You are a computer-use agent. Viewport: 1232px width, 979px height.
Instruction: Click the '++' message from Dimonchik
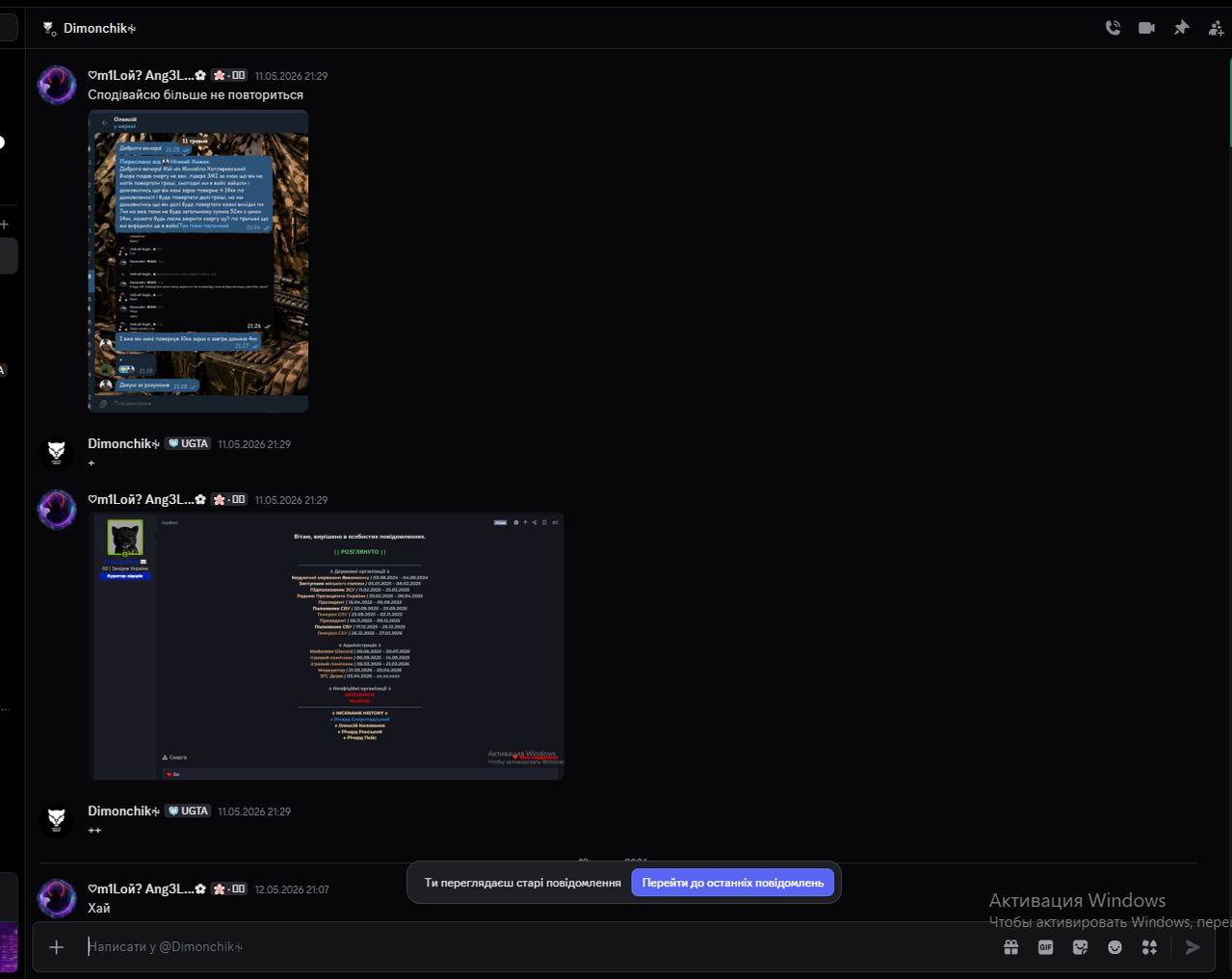(x=94, y=830)
